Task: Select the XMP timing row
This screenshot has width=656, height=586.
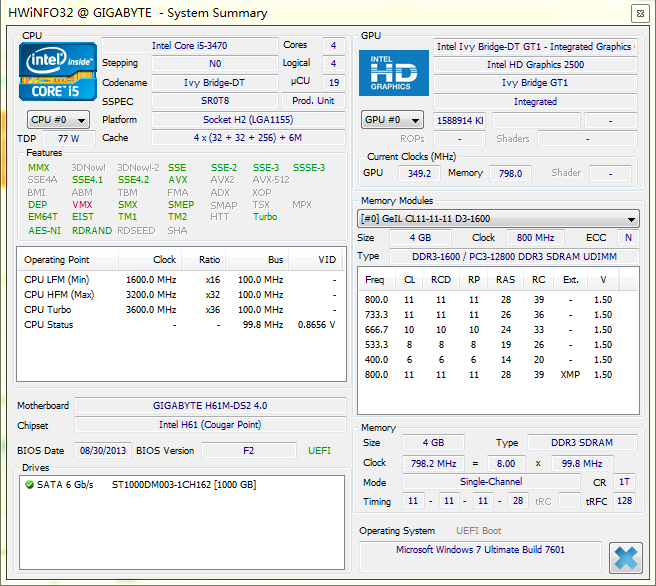Action: [x=498, y=375]
